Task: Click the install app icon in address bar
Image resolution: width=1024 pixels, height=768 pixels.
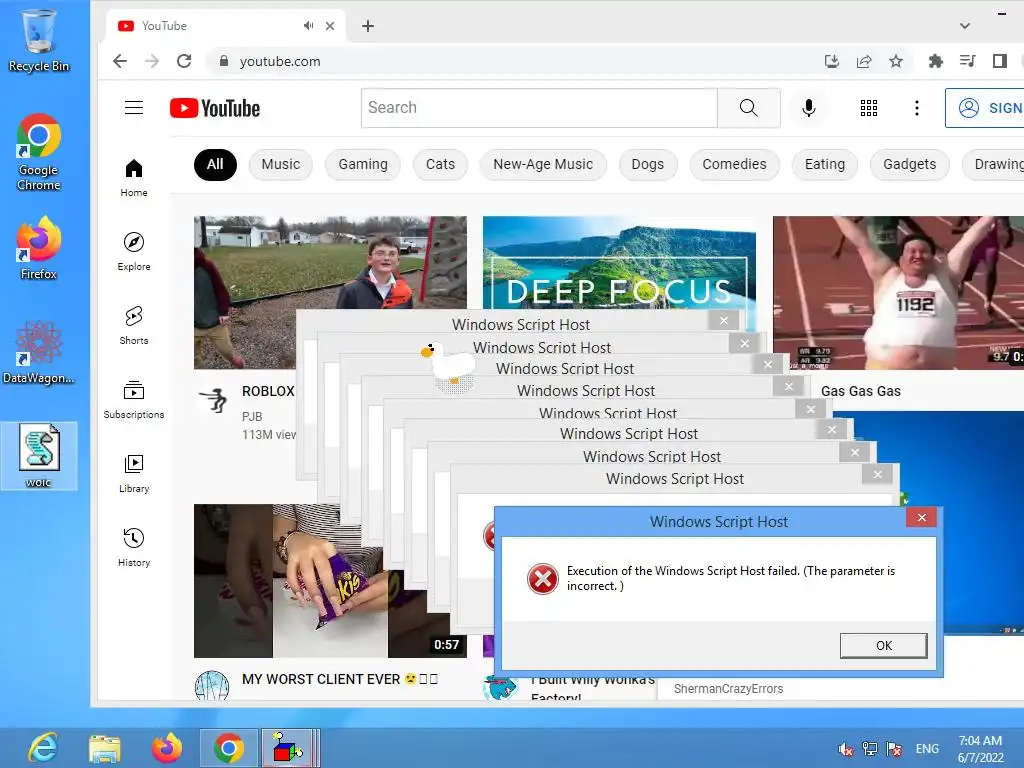Action: point(831,61)
